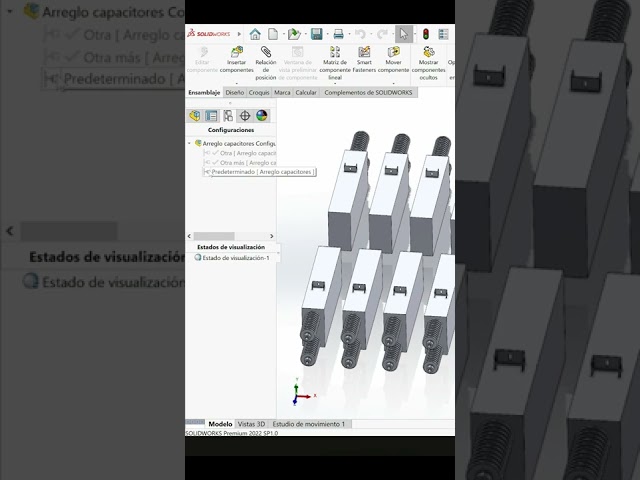Open DimXpertManager crosshair tab icon
This screenshot has height=480, width=640.
click(244, 116)
